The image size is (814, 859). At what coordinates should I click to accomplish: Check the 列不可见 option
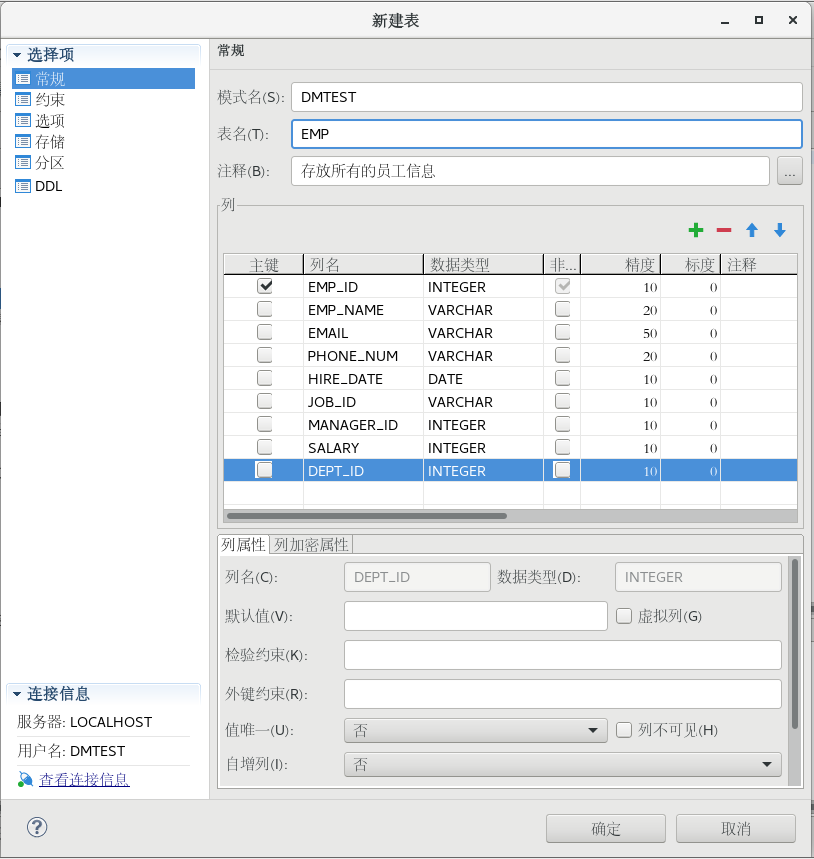point(624,730)
